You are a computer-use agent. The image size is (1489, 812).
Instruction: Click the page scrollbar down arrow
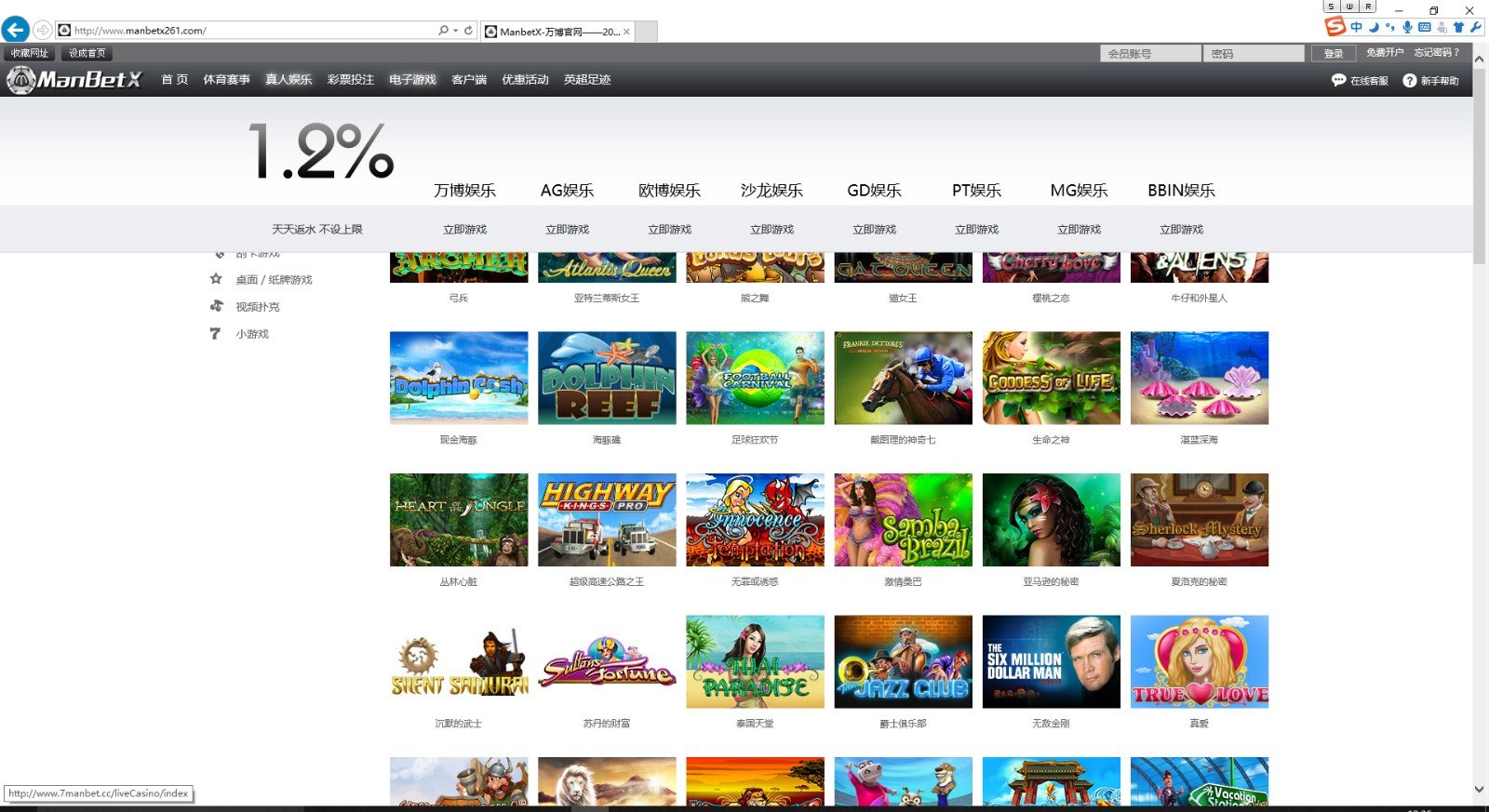pos(1479,790)
